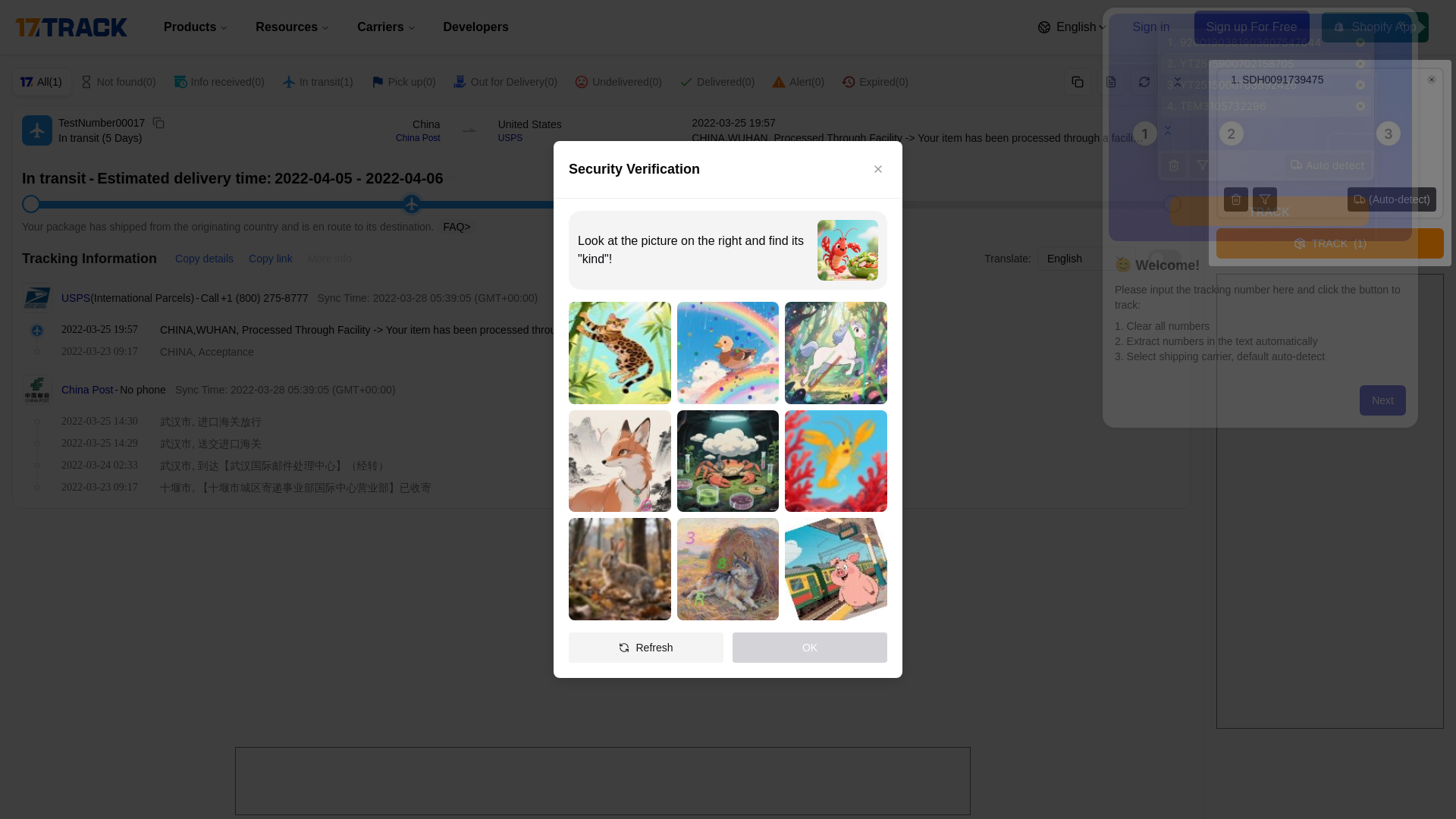Click the export document toolbar icon
This screenshot has width=1456, height=819.
click(x=1110, y=82)
